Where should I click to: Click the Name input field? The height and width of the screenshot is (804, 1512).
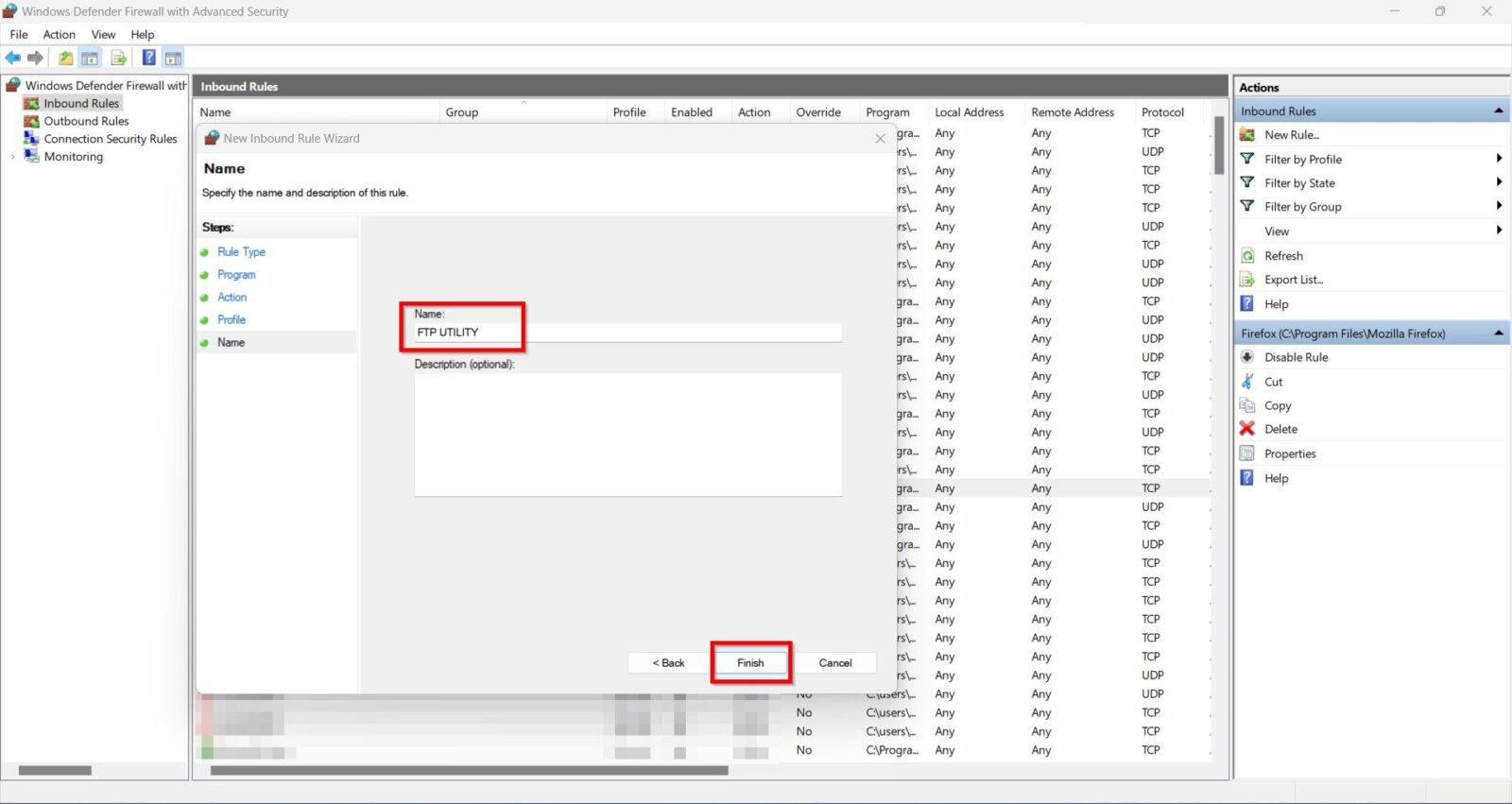coord(627,333)
